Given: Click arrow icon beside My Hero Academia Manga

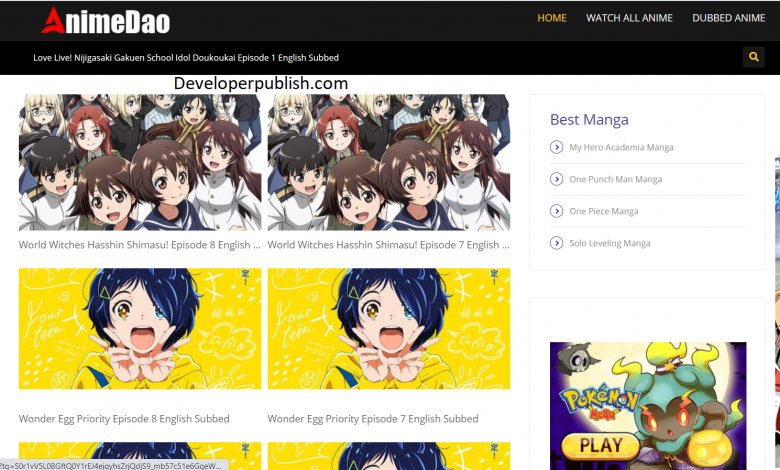Looking at the screenshot, I should coord(556,147).
